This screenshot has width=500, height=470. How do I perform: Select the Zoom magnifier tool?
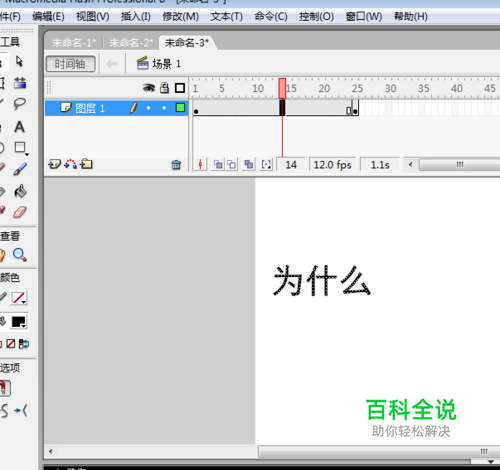coord(20,255)
